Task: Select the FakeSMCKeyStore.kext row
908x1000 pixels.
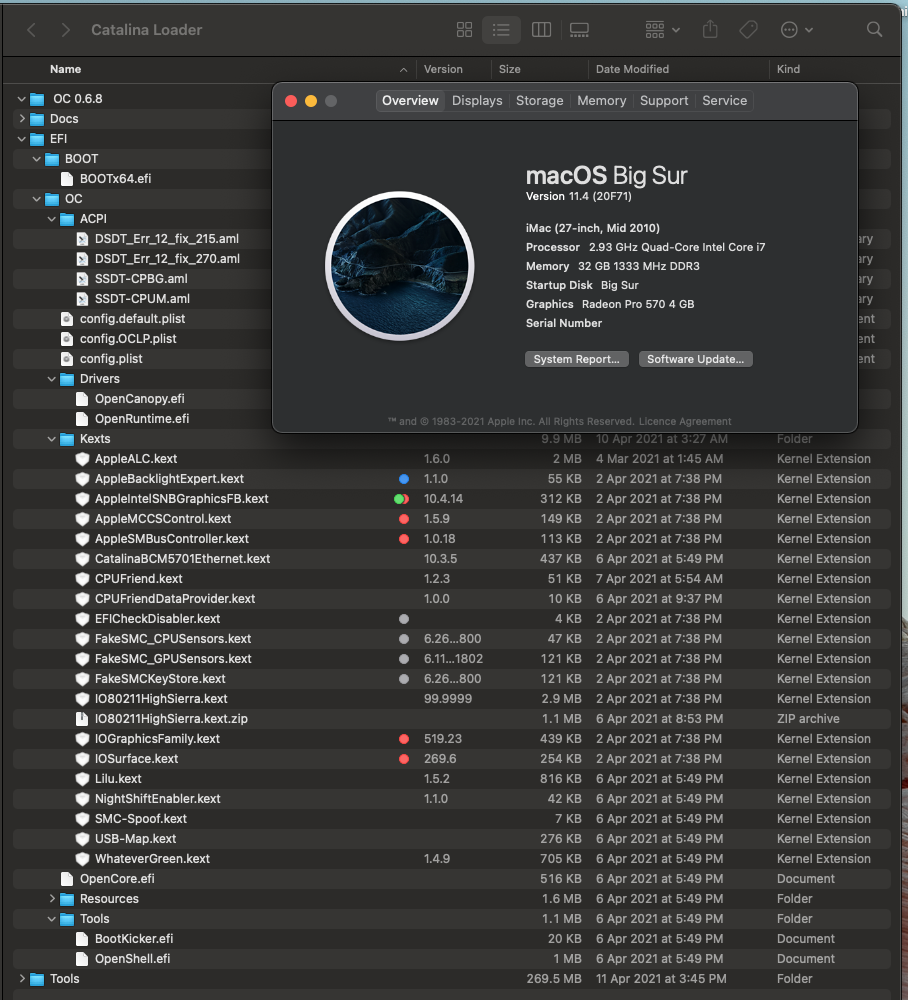Action: click(x=451, y=679)
